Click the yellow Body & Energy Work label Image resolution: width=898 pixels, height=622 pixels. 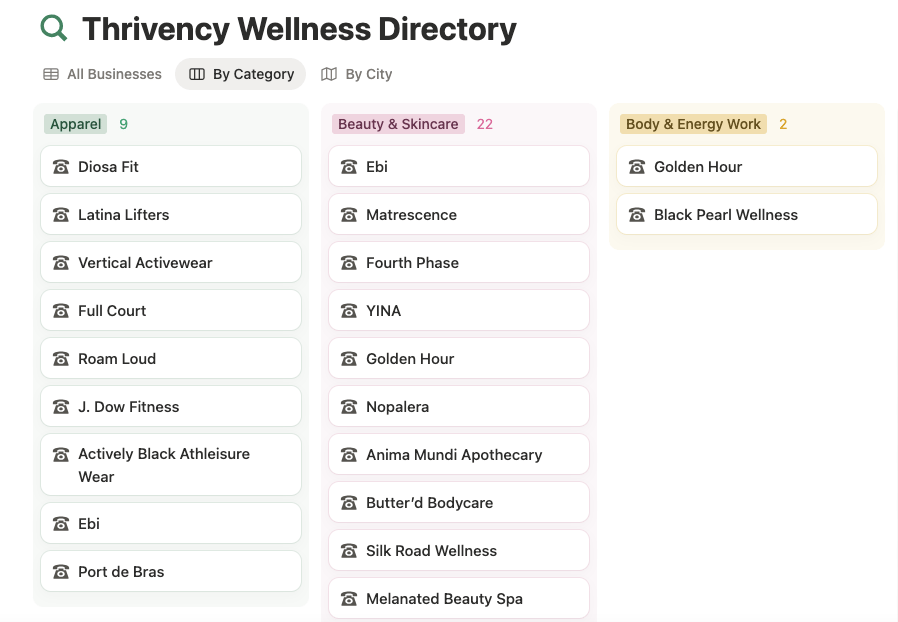[x=693, y=124]
